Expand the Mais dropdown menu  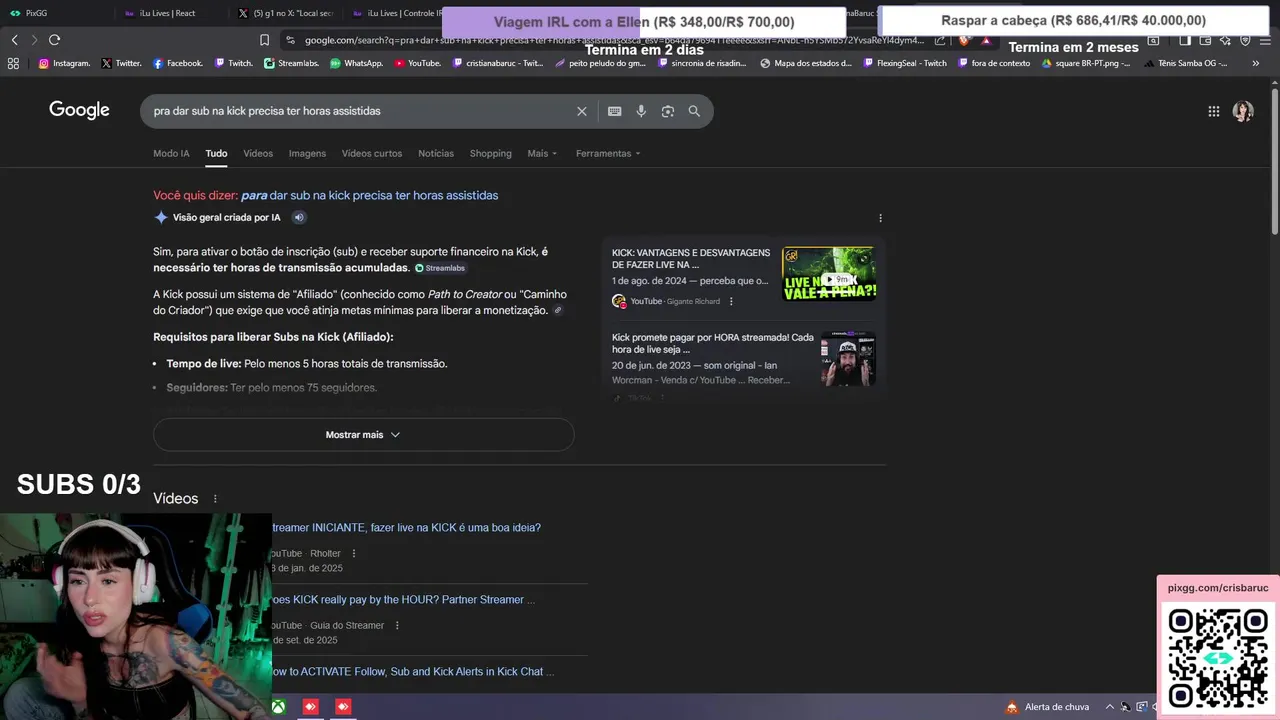[x=542, y=153]
